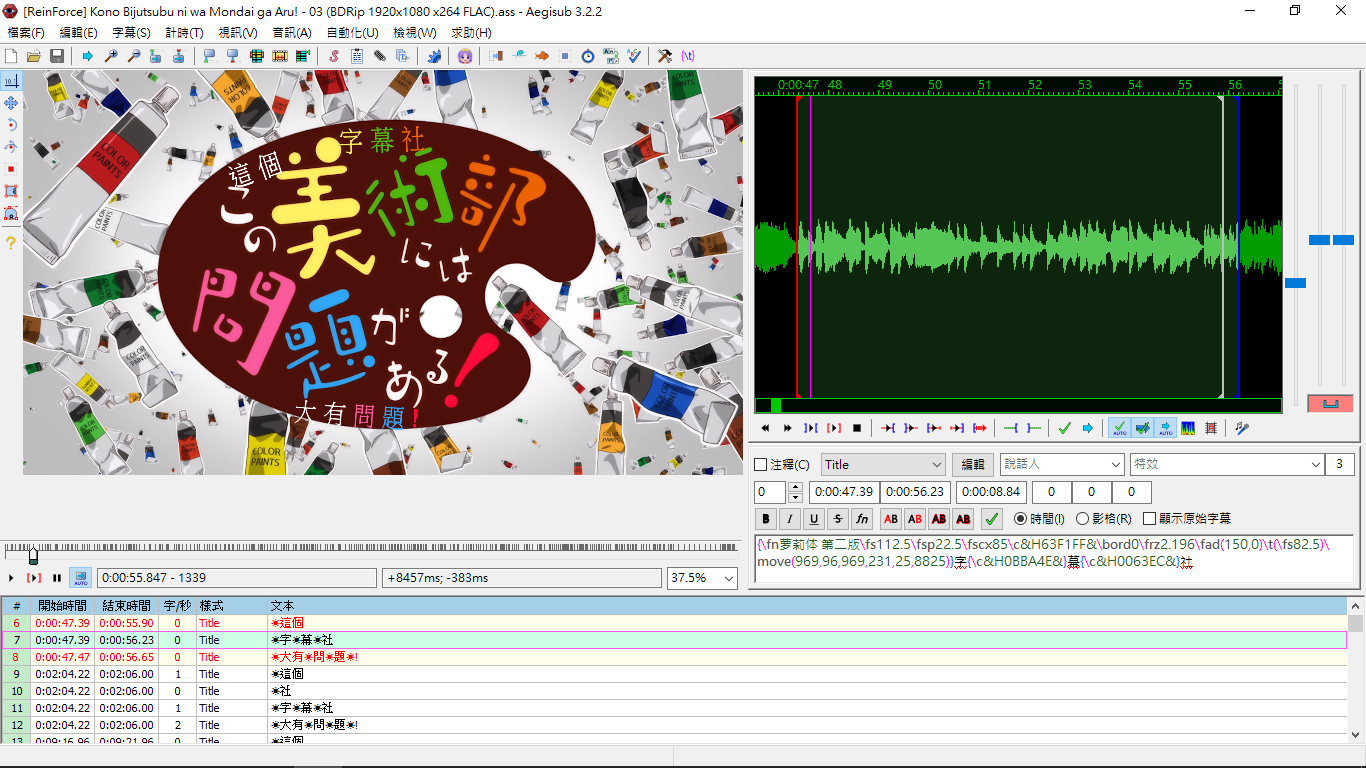Zoom out video with magnifier minus icon
Image resolution: width=1366 pixels, height=768 pixels.
[133, 56]
